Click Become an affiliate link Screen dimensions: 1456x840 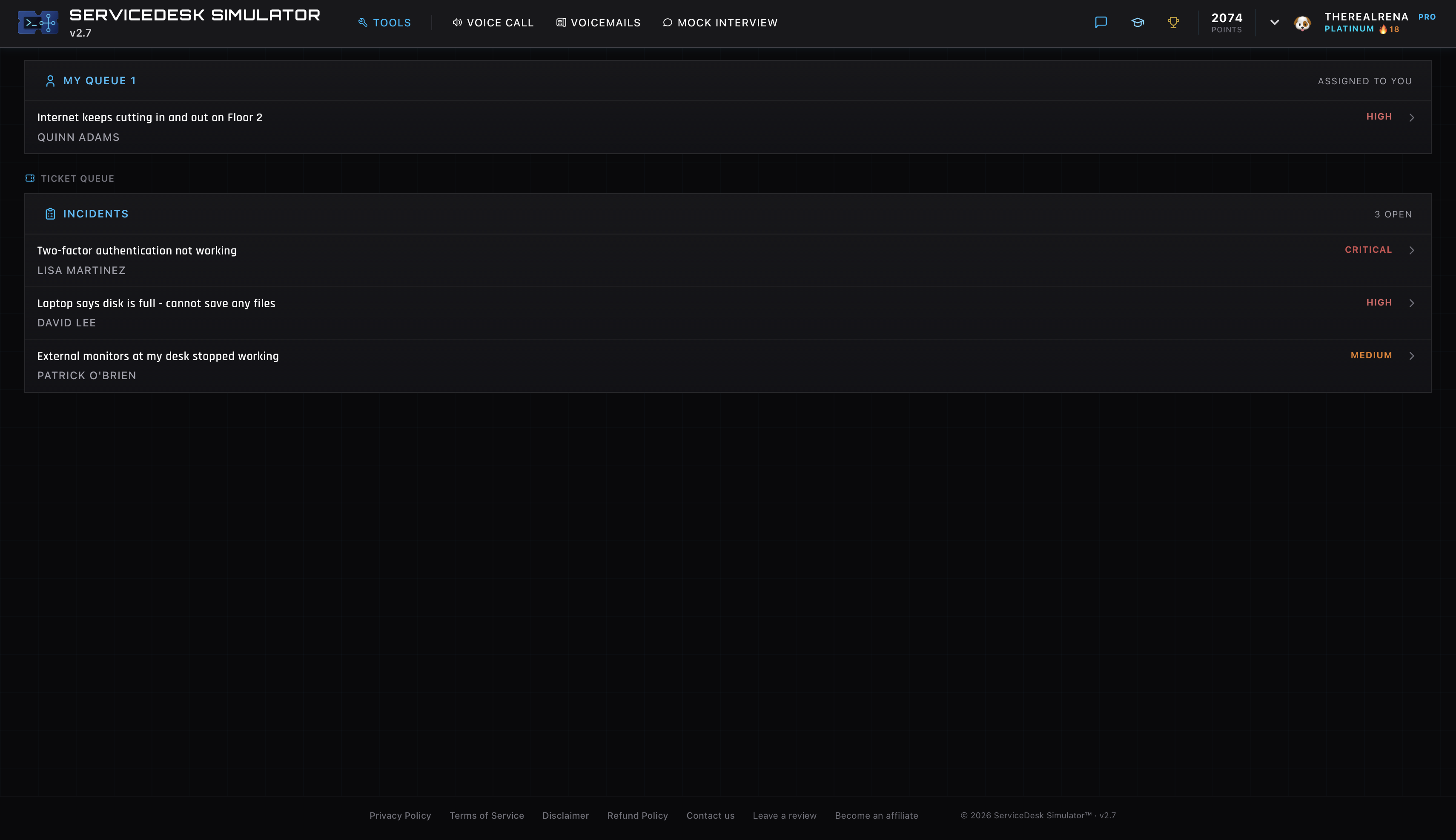click(x=876, y=815)
